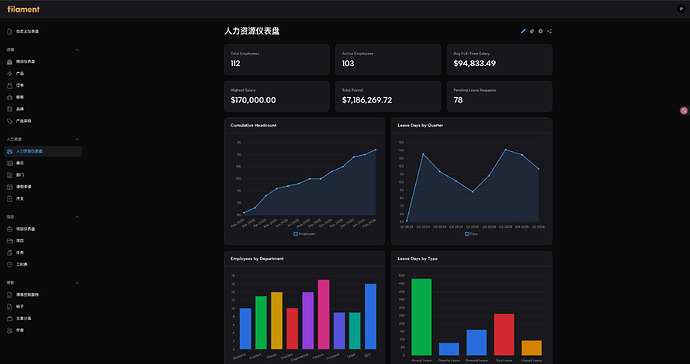This screenshot has height=364, width=690.
Task: Click the orange Unpaid Leave bar
Action: click(532, 348)
